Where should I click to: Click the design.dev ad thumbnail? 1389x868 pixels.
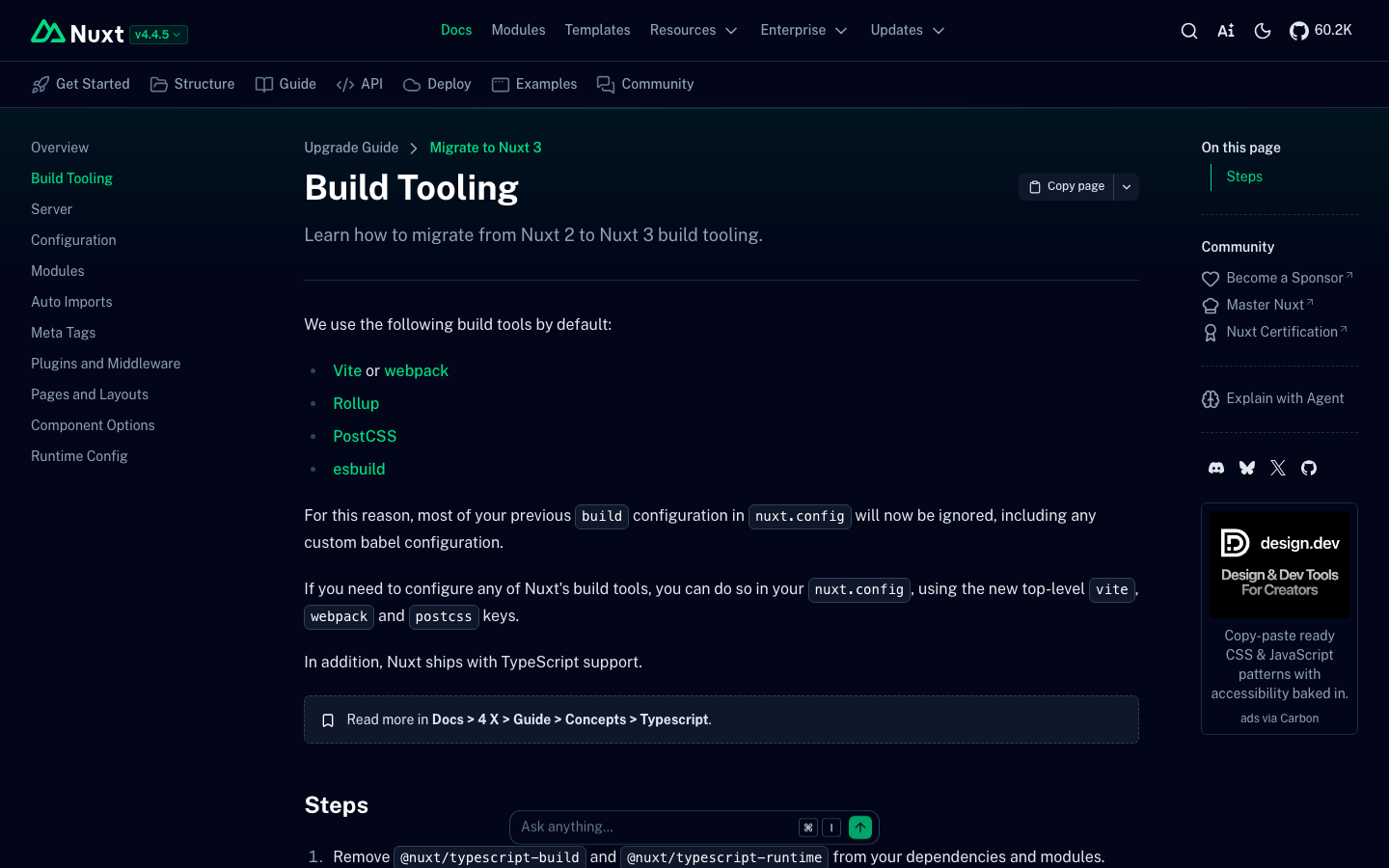coord(1279,564)
